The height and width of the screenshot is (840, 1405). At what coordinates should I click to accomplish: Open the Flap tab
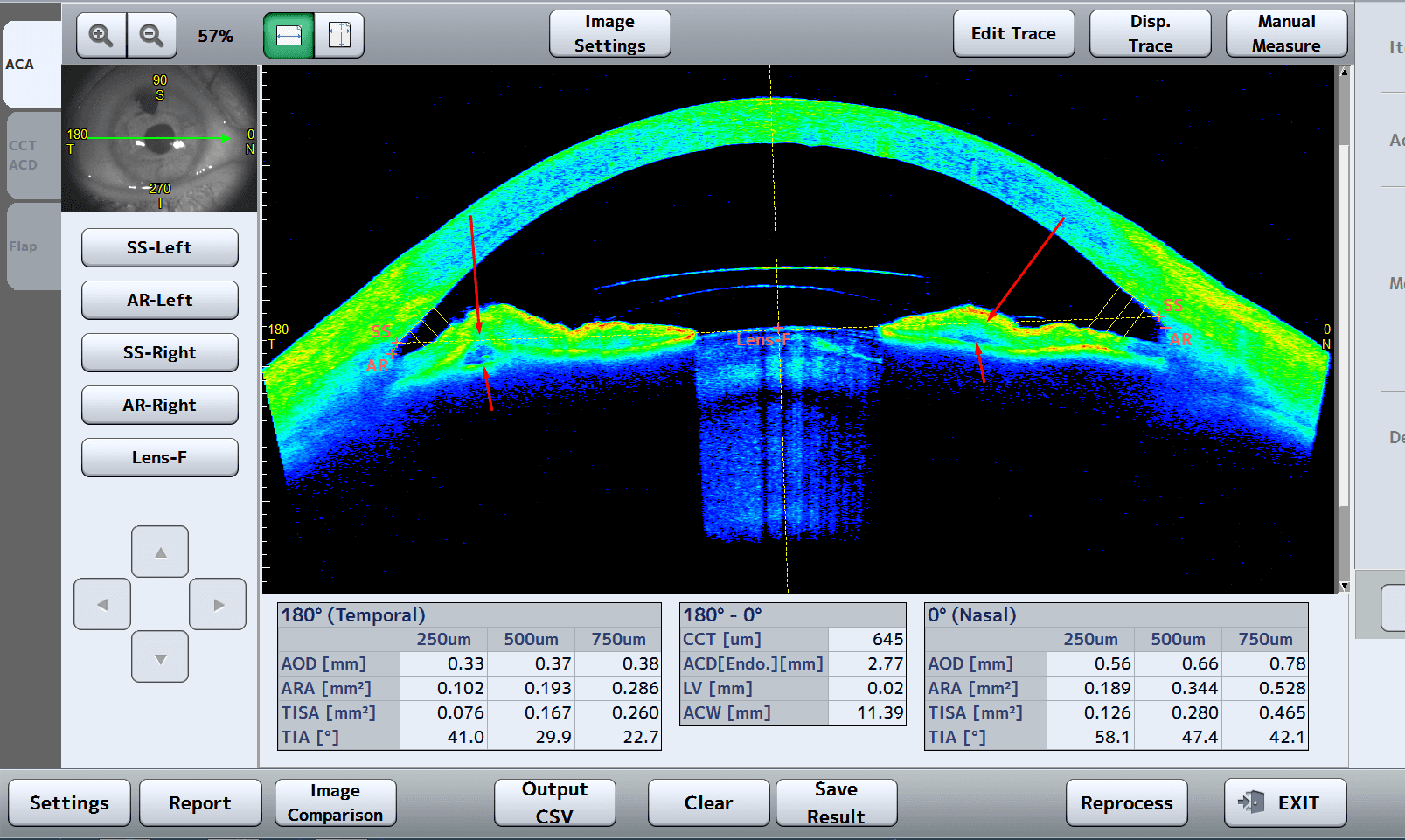tap(31, 246)
